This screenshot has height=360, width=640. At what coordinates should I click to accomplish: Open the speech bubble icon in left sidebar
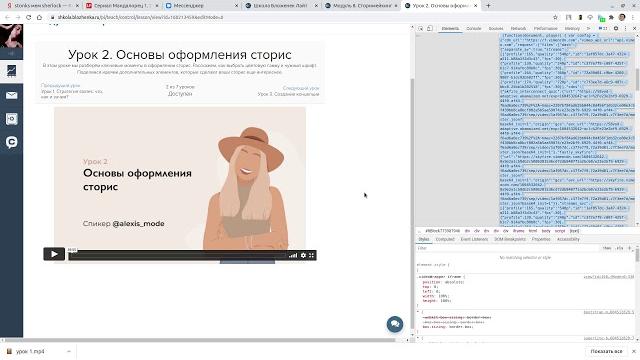coord(11,142)
